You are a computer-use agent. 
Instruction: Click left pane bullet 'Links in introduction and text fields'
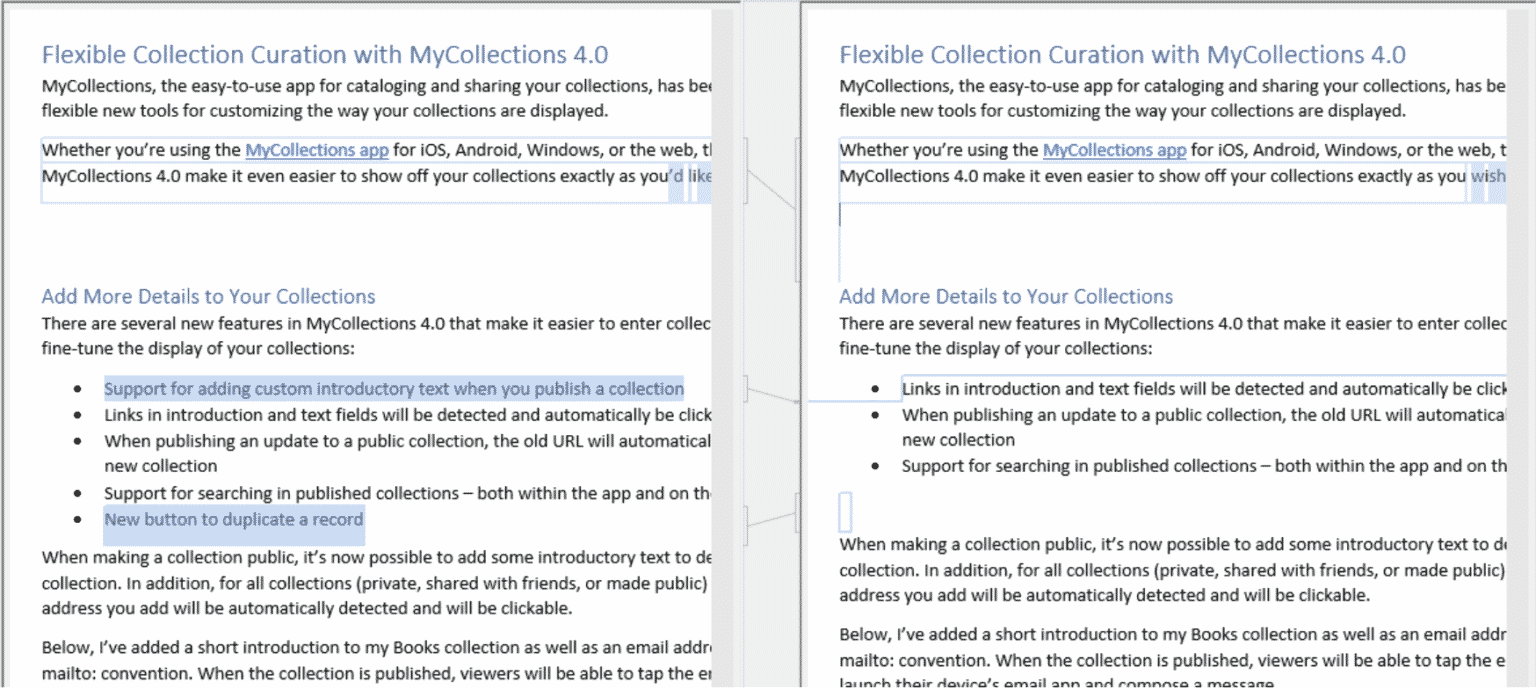click(407, 415)
